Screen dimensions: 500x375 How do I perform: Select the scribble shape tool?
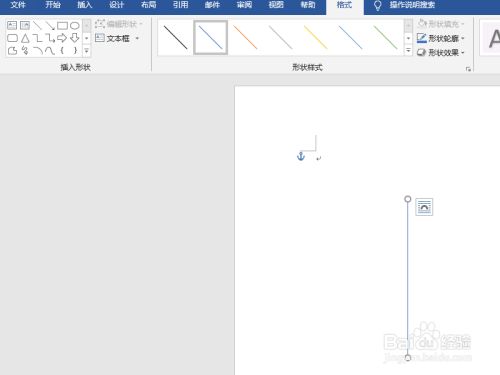click(25, 51)
